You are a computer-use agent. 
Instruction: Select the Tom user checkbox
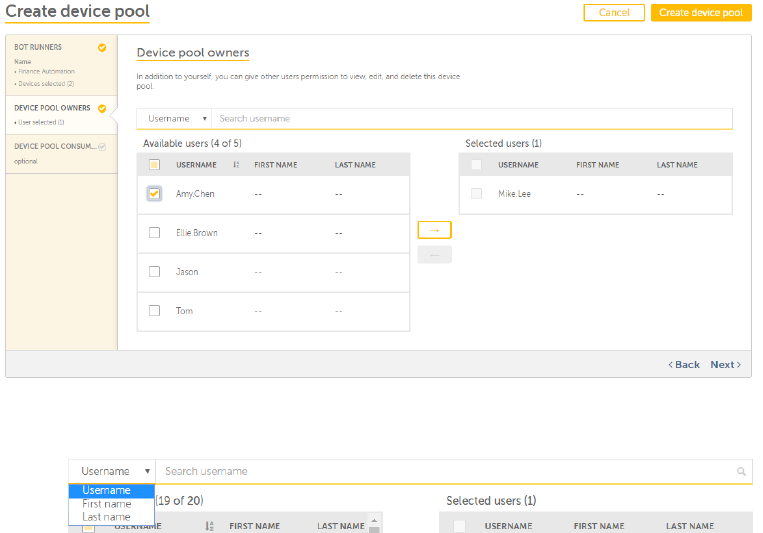pyautogui.click(x=154, y=311)
